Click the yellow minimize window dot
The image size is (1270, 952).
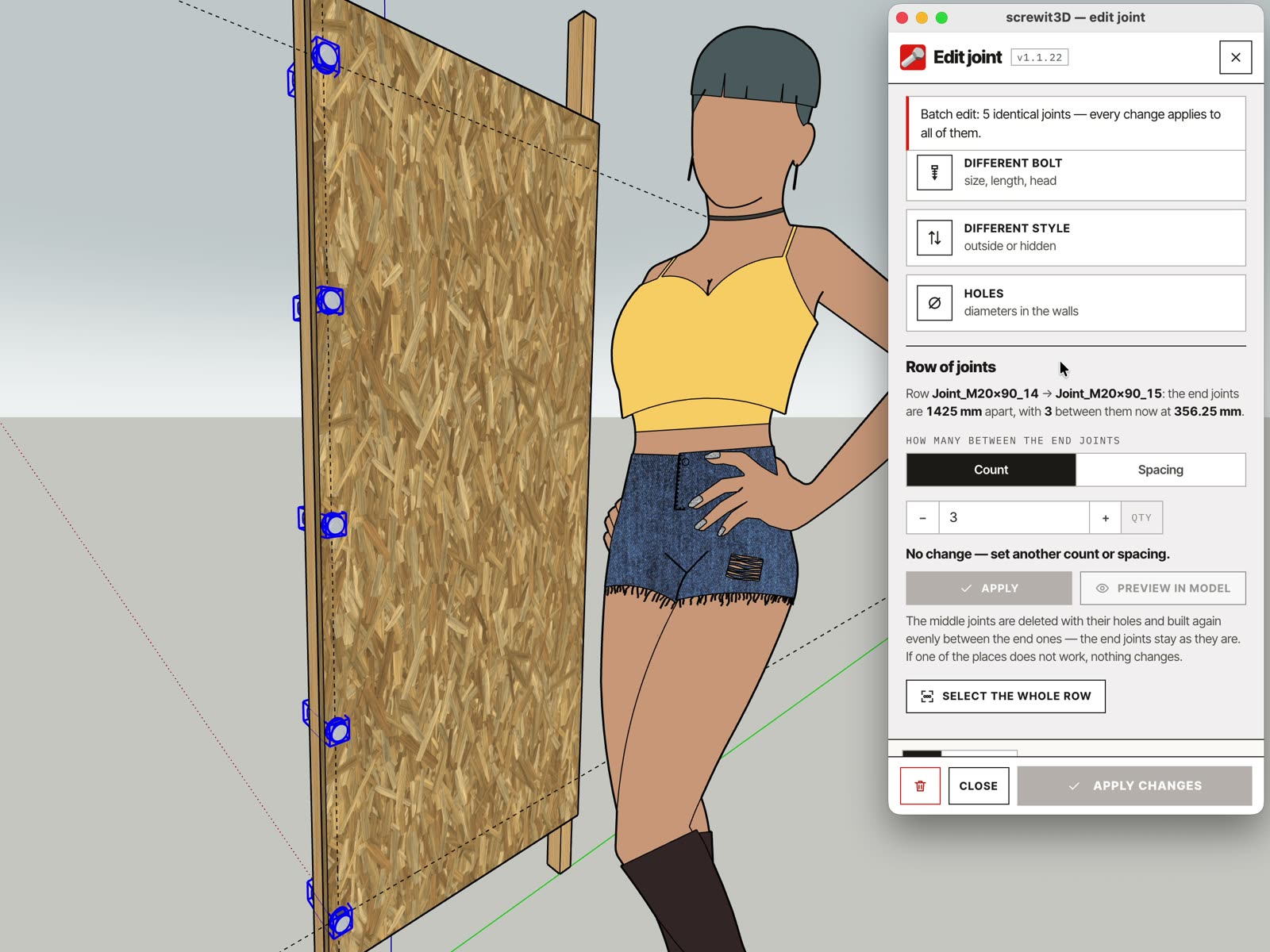(x=922, y=17)
